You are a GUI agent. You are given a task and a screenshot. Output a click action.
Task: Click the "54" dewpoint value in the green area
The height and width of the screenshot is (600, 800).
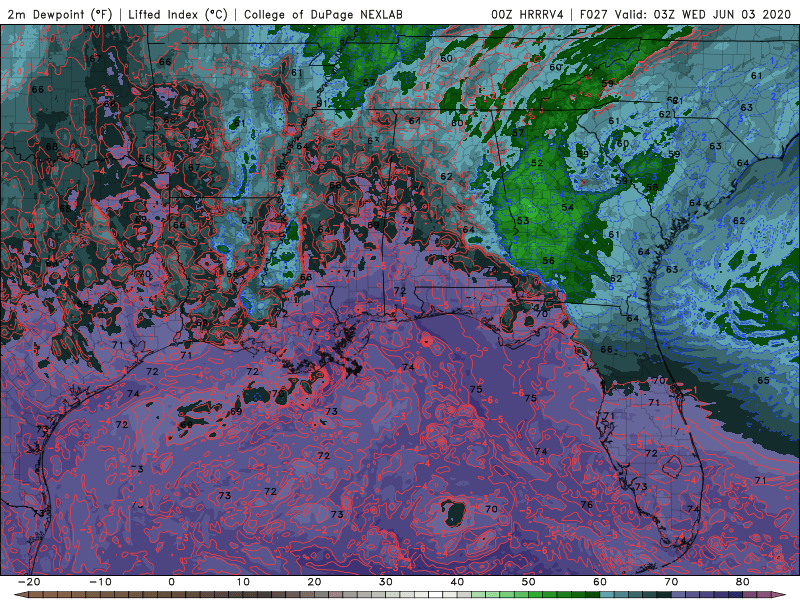[567, 207]
